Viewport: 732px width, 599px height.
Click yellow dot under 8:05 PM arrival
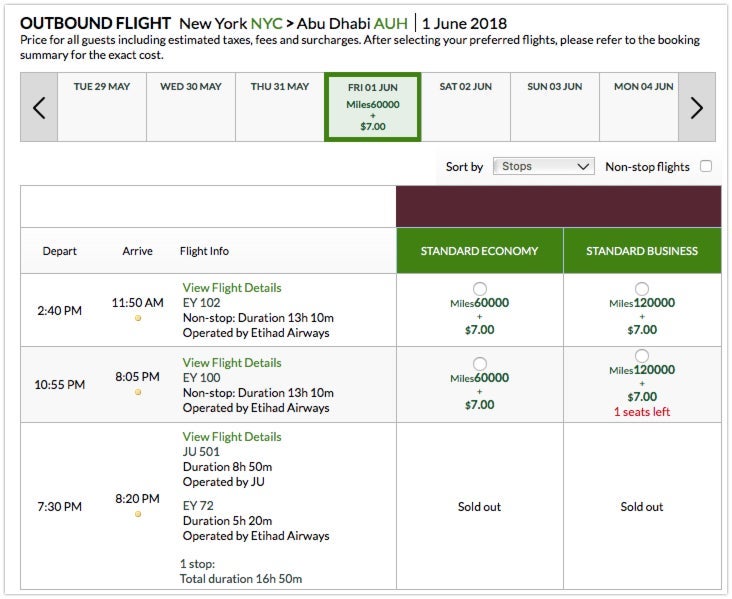(x=138, y=392)
